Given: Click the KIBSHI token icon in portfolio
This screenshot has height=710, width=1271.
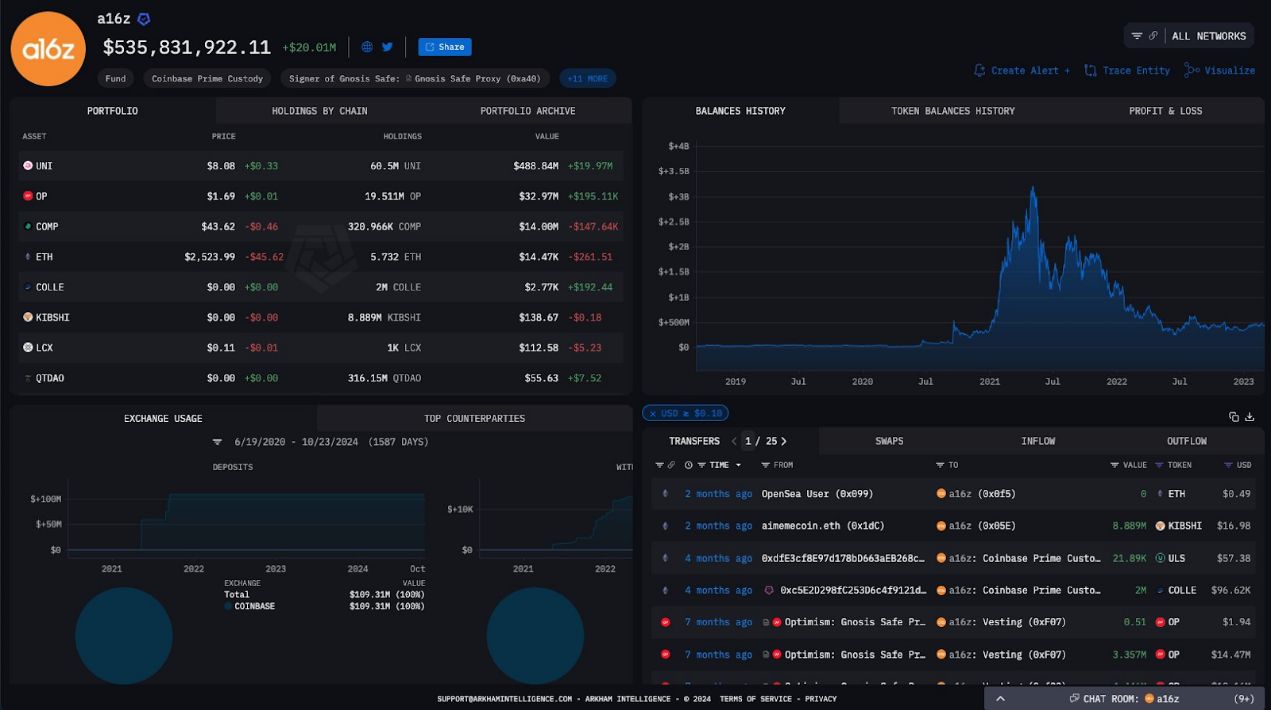Looking at the screenshot, I should tap(28, 317).
